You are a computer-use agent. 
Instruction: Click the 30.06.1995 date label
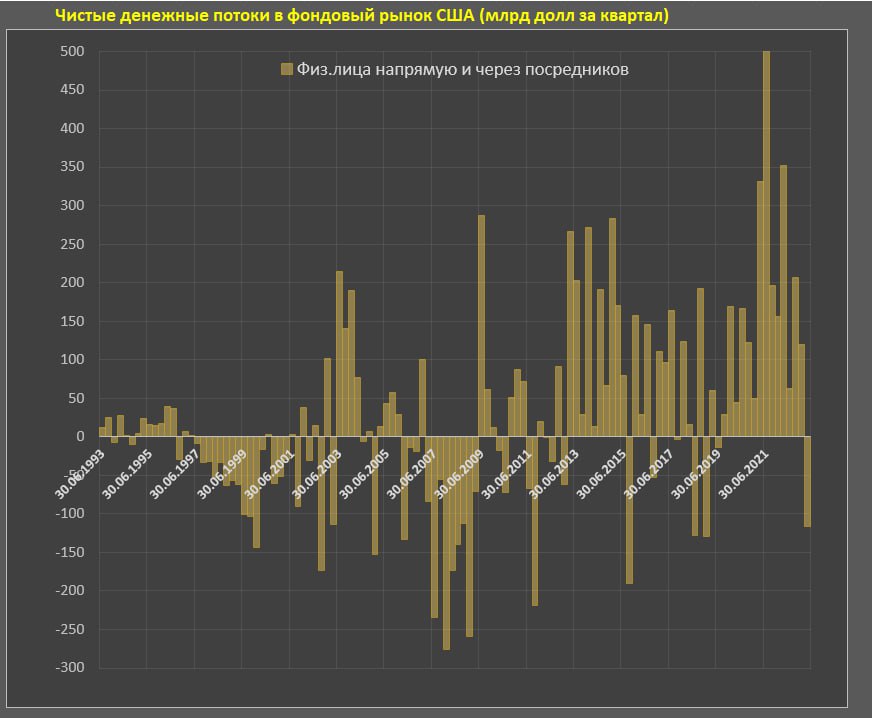pyautogui.click(x=127, y=470)
